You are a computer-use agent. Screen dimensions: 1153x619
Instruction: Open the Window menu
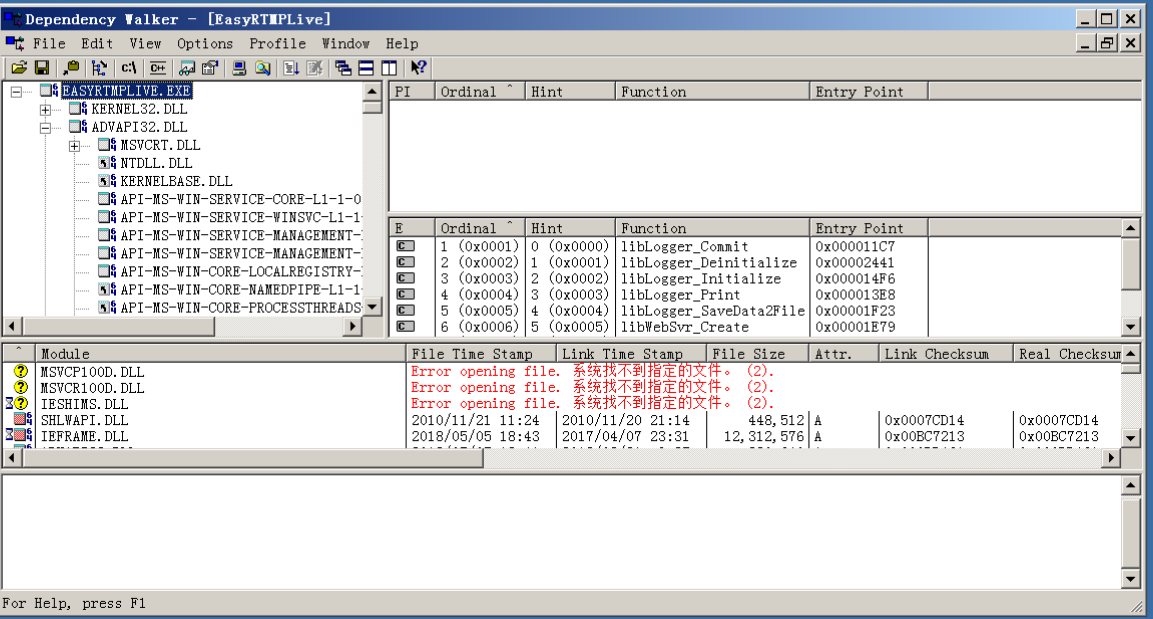tap(346, 43)
